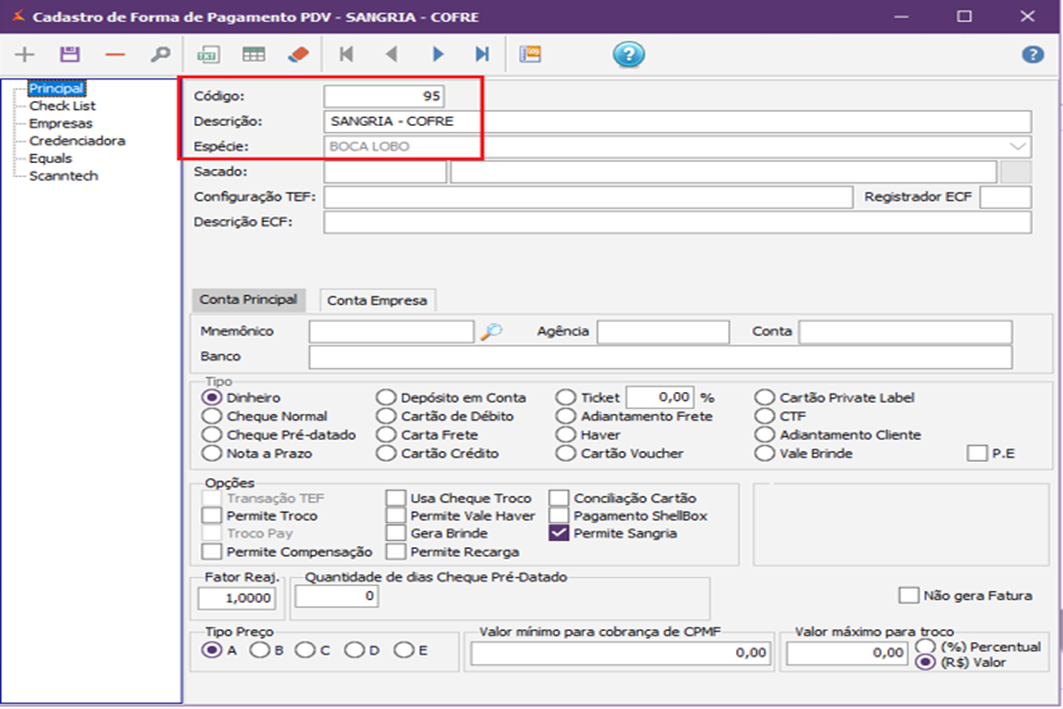The height and width of the screenshot is (709, 1063).
Task: Click the Agência input field
Action: point(663,332)
